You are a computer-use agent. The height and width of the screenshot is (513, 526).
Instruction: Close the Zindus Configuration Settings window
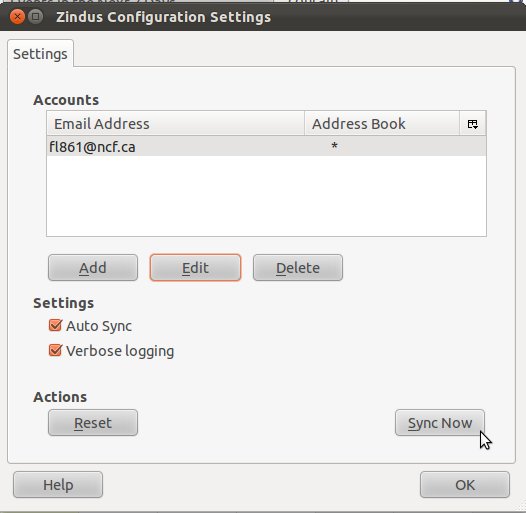[17, 17]
